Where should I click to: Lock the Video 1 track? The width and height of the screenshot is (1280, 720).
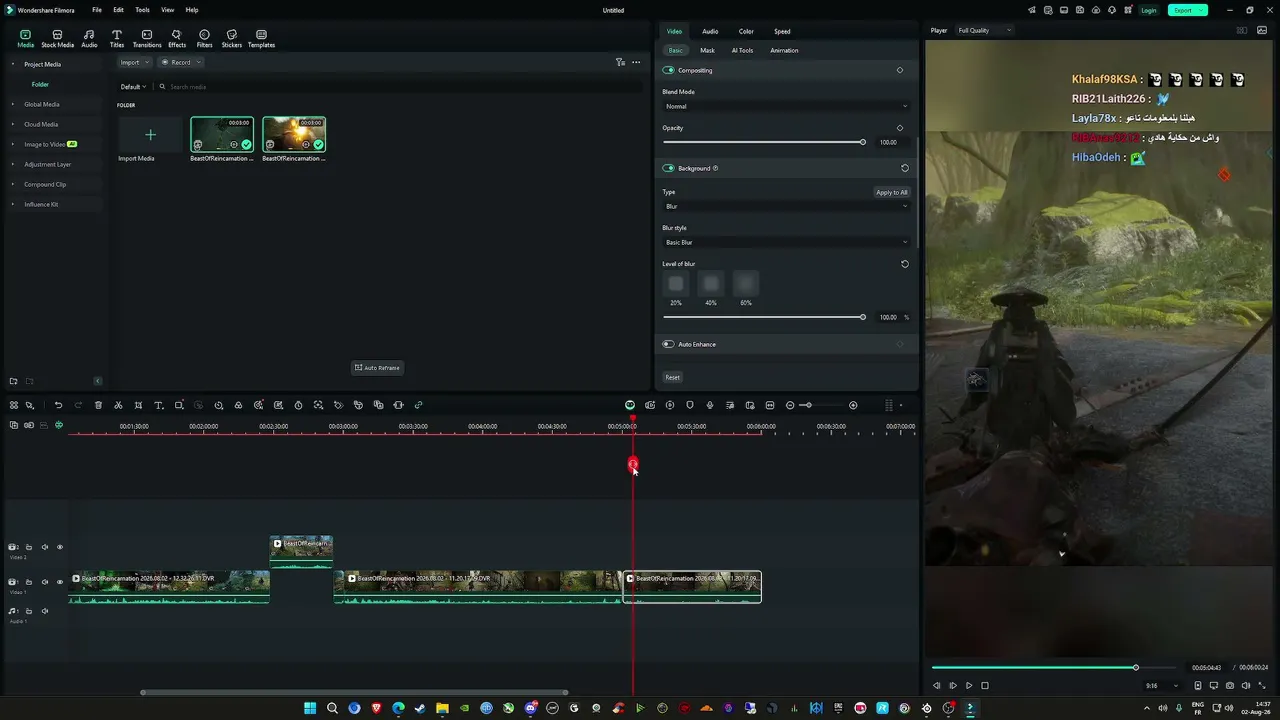pyautogui.click(x=29, y=582)
